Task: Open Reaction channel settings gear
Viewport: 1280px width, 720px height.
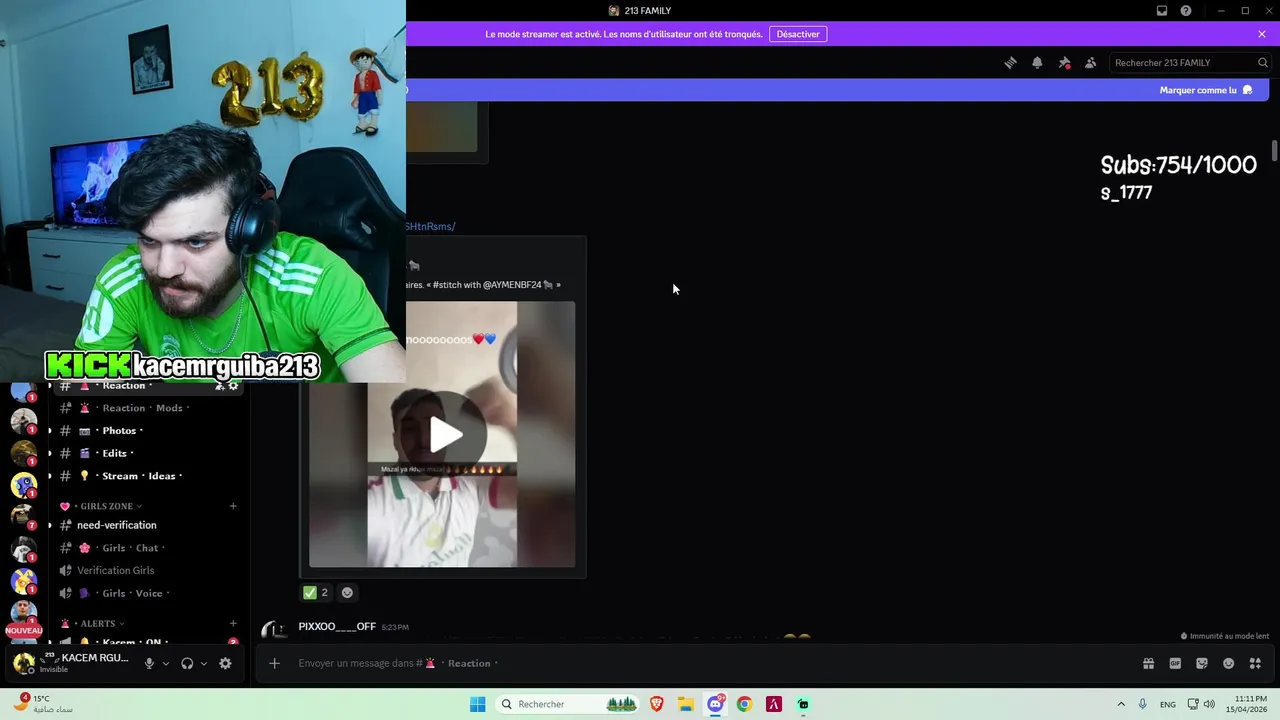Action: pos(233,386)
